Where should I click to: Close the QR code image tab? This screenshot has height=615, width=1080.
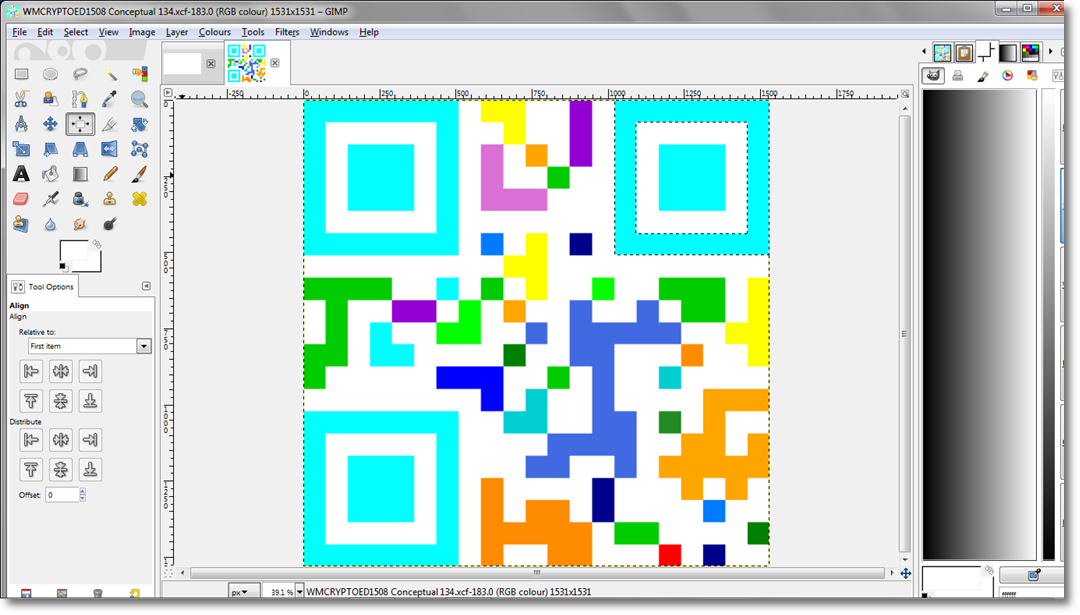pyautogui.click(x=275, y=63)
